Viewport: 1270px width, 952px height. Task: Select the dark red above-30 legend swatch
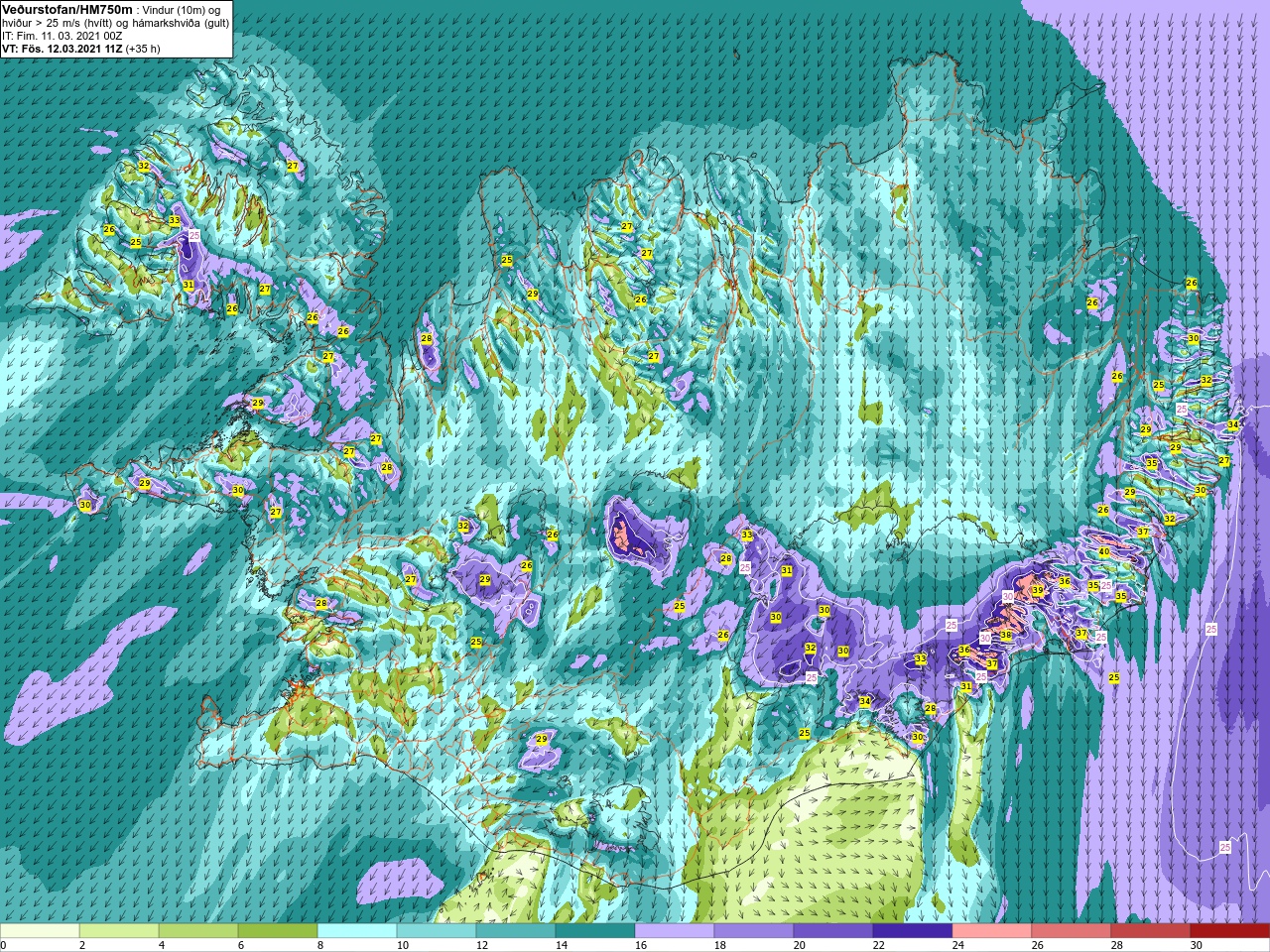coord(1230,931)
